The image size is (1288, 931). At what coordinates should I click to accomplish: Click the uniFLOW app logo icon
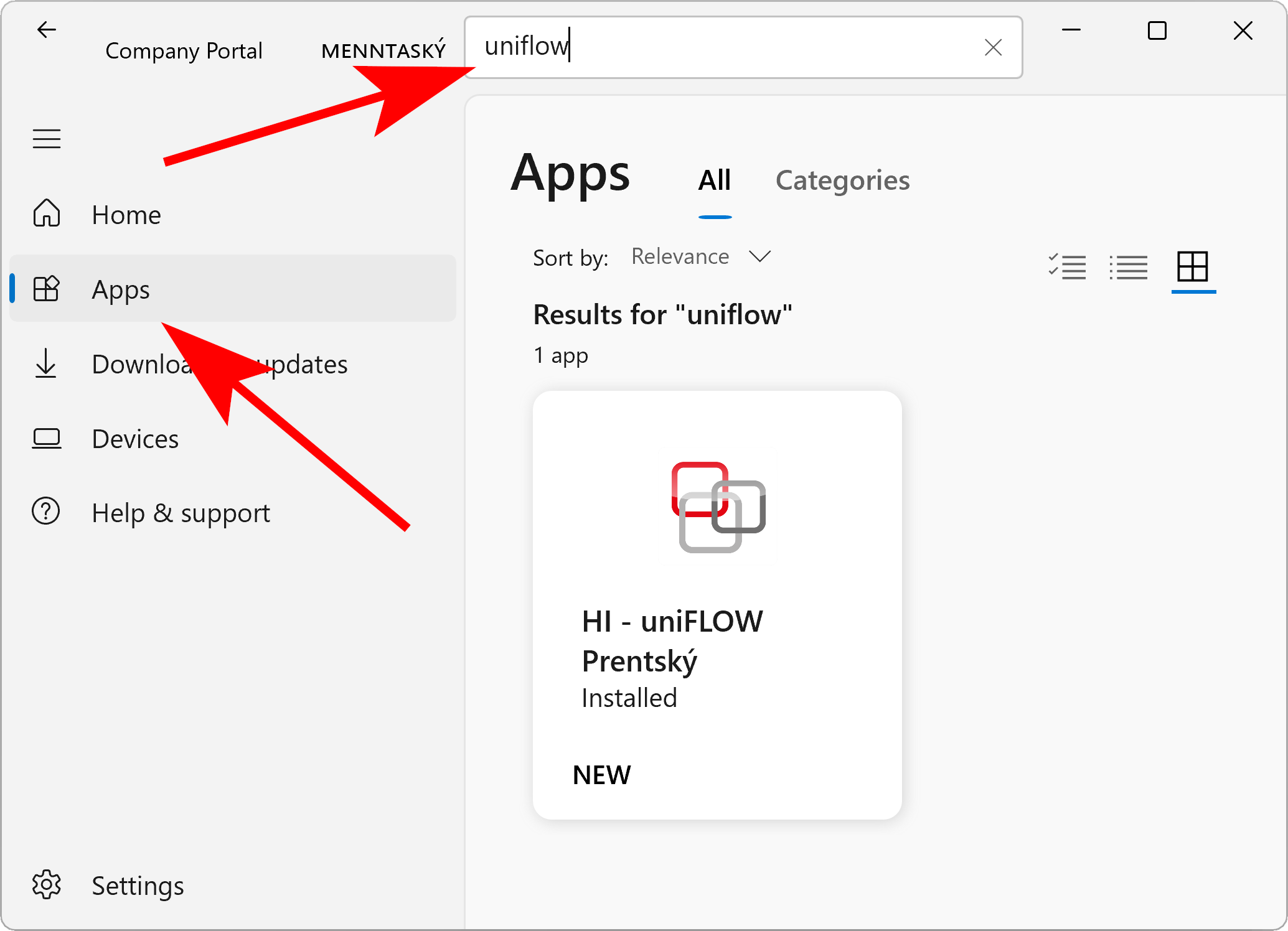718,507
